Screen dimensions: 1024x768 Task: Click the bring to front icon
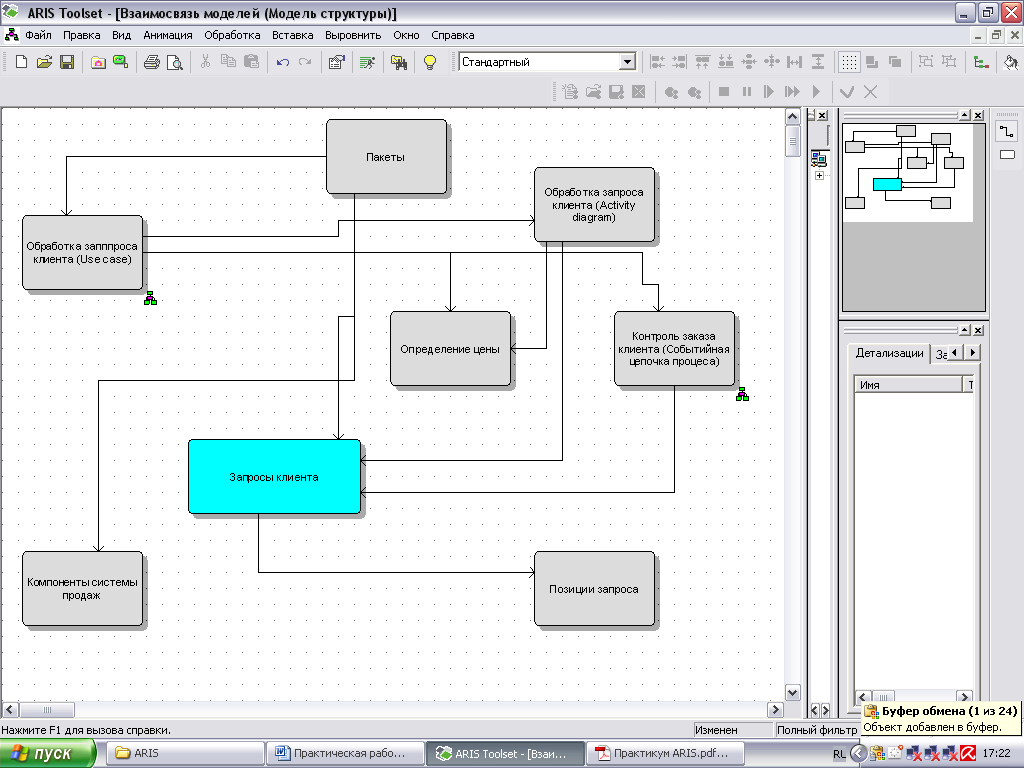tap(872, 62)
